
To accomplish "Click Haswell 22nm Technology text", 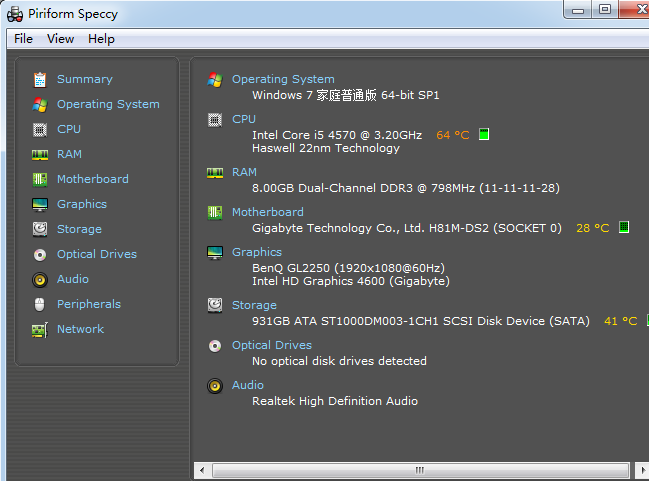I will click(326, 148).
